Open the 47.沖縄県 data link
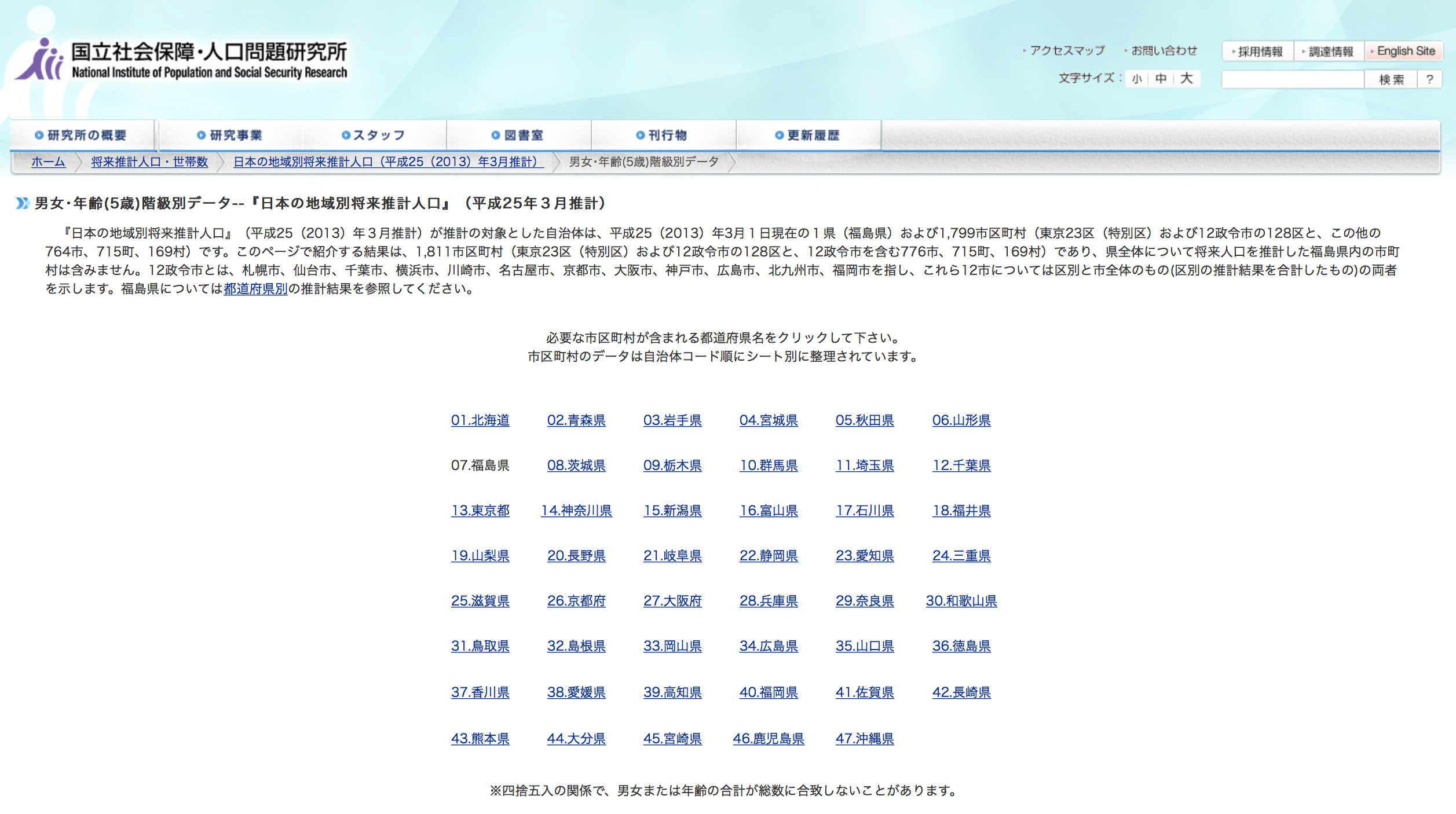Viewport: 1456px width, 814px height. [864, 739]
